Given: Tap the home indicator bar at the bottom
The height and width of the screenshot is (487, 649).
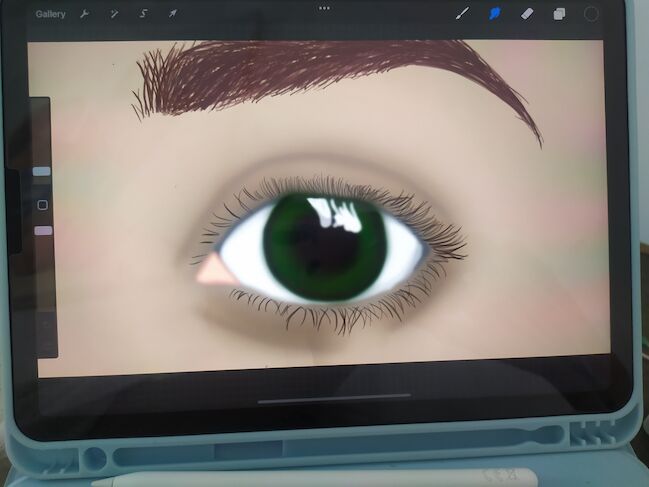Looking at the screenshot, I should (334, 398).
